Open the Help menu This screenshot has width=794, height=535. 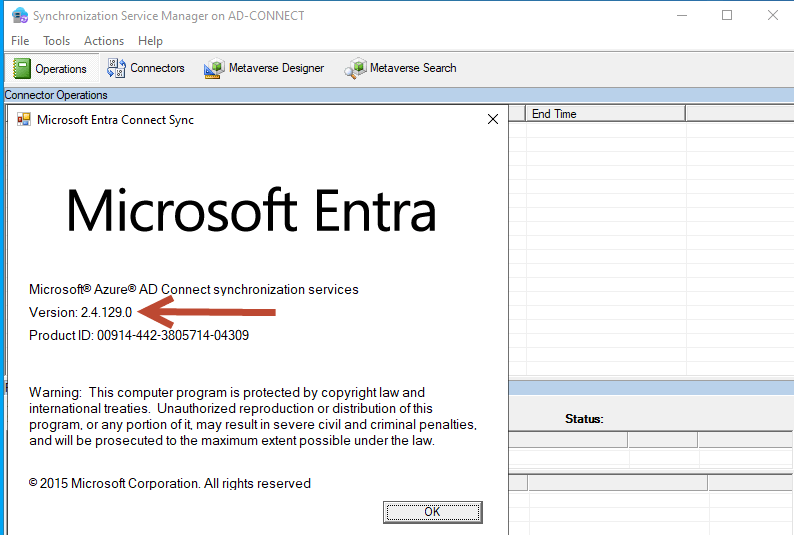[150, 41]
